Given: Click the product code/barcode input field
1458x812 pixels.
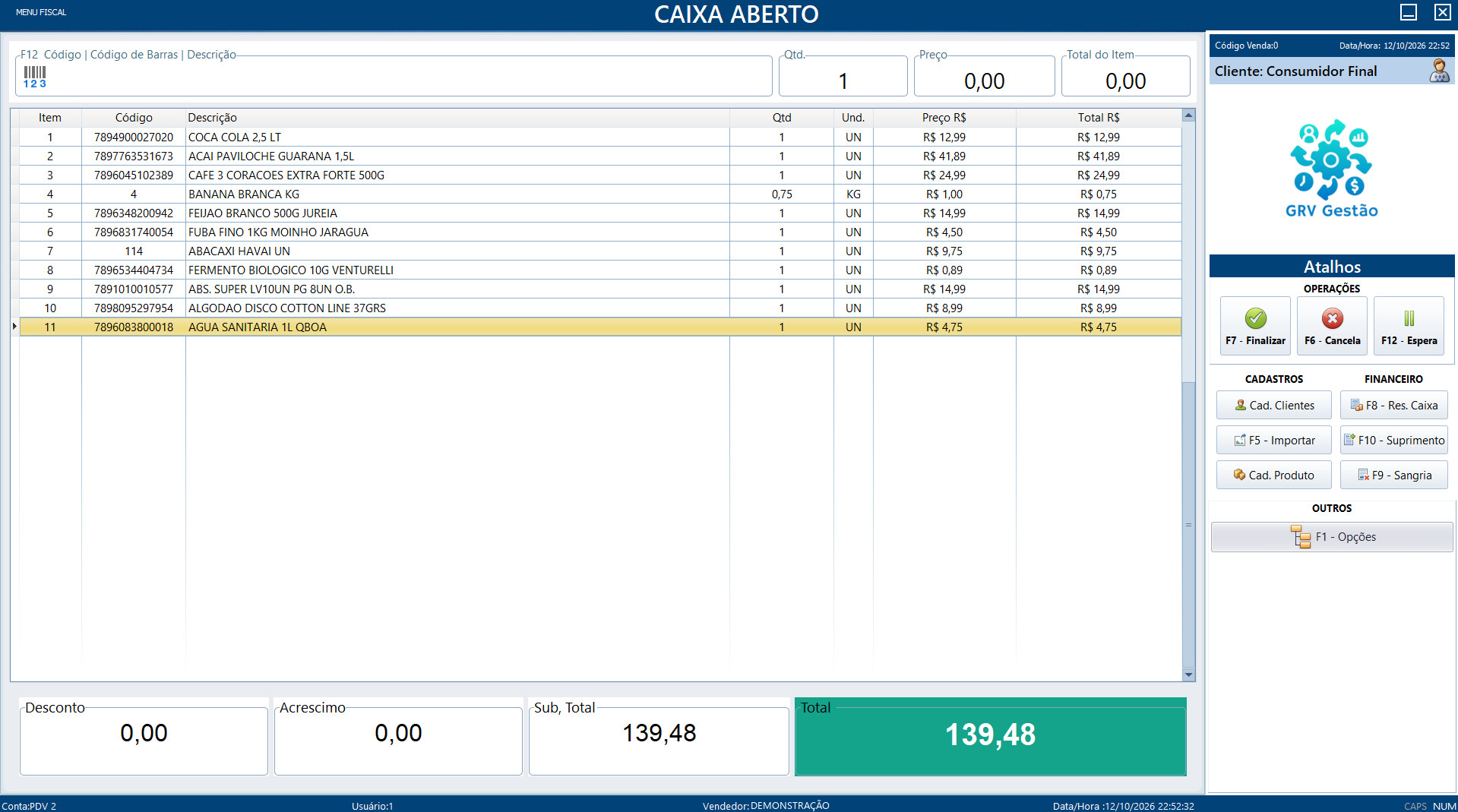Looking at the screenshot, I should point(394,76).
